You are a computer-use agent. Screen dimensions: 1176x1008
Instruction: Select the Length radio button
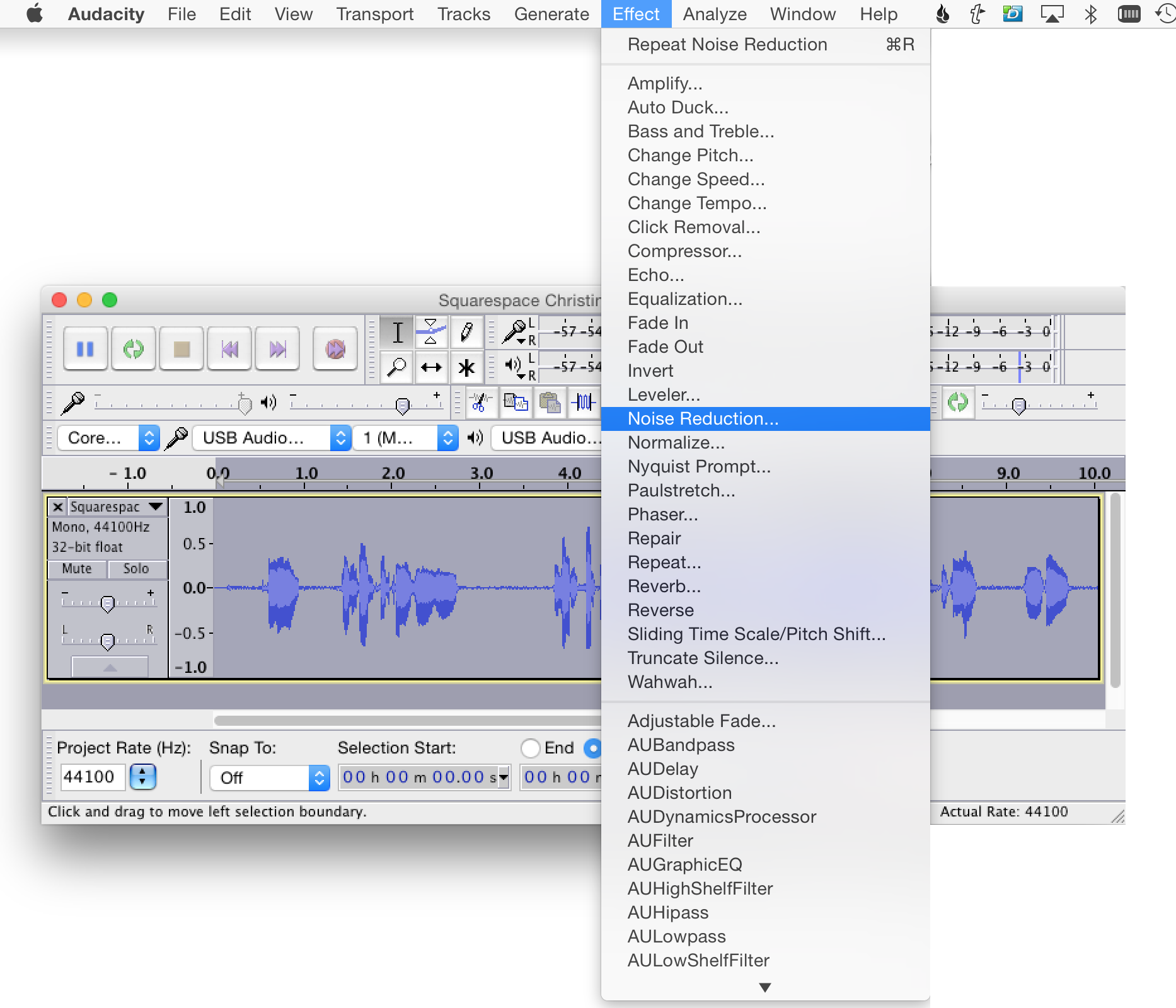592,748
